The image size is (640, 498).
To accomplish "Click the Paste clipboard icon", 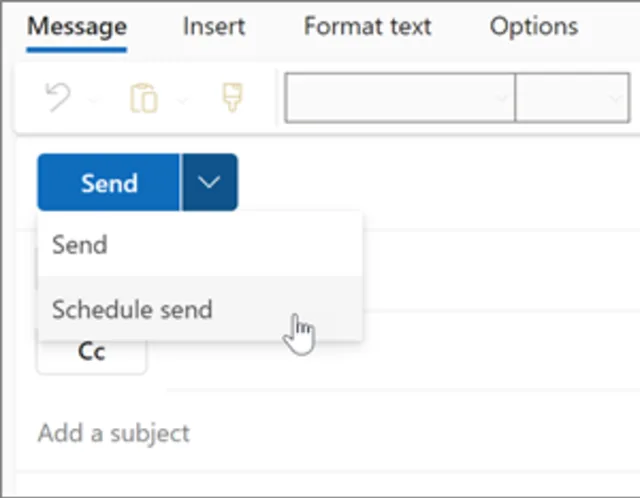I will (143, 99).
